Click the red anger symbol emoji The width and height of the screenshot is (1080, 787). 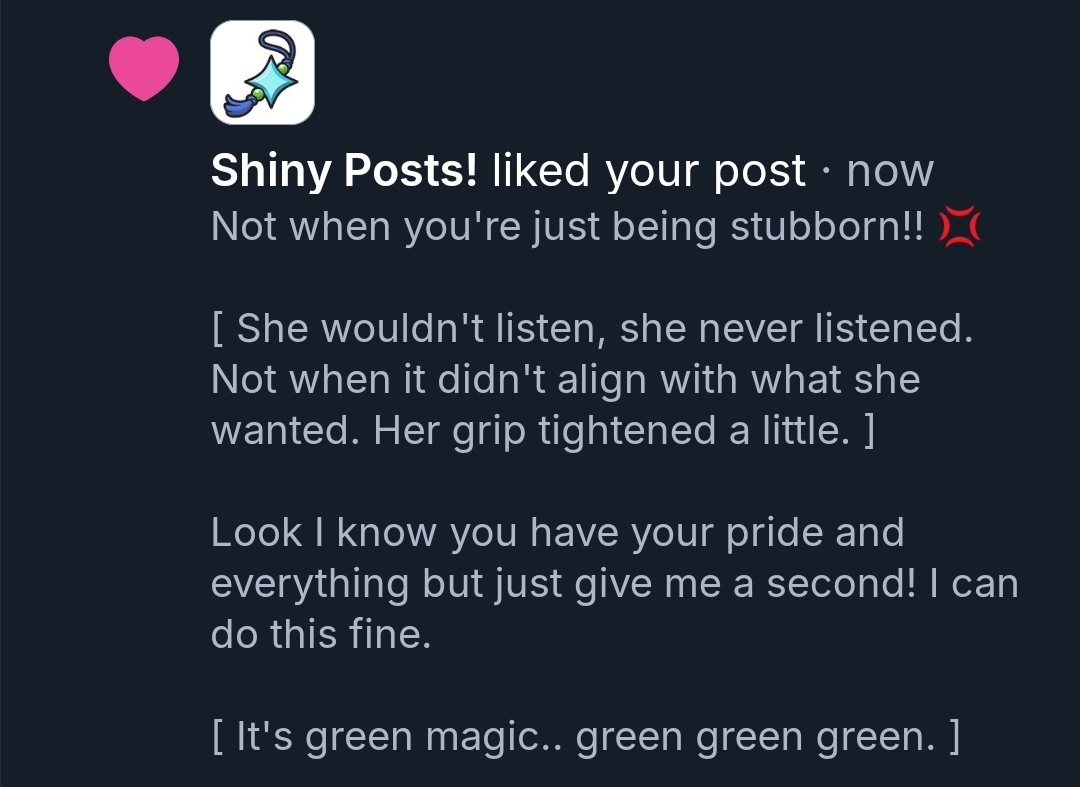[960, 228]
